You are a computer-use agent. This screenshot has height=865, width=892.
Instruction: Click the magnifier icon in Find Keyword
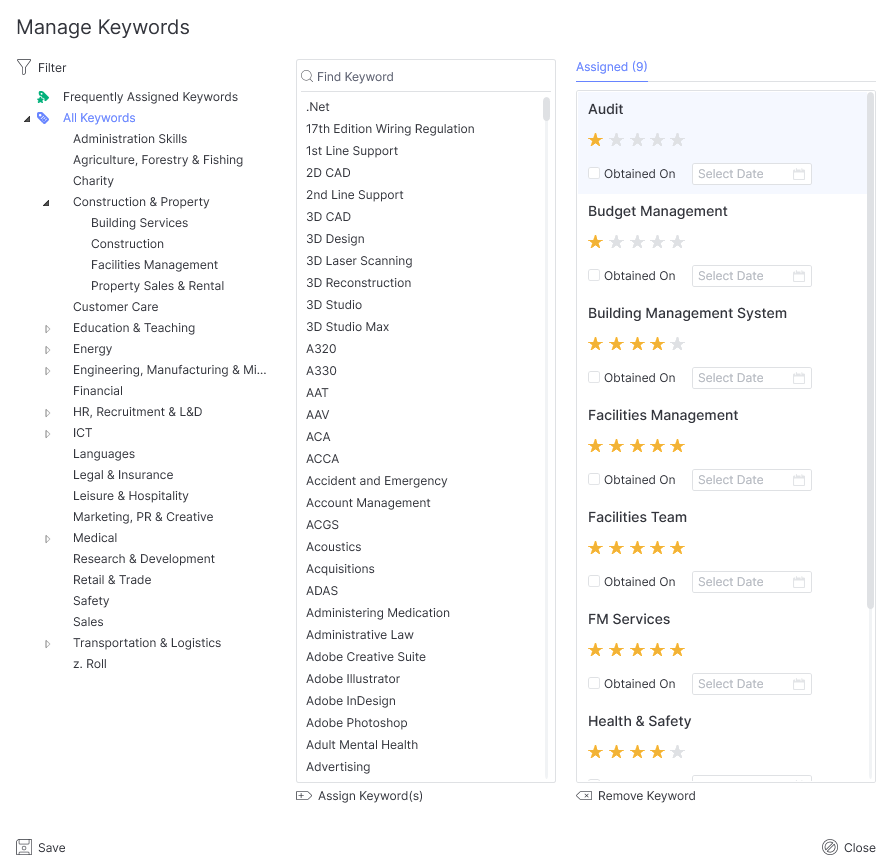(x=308, y=76)
